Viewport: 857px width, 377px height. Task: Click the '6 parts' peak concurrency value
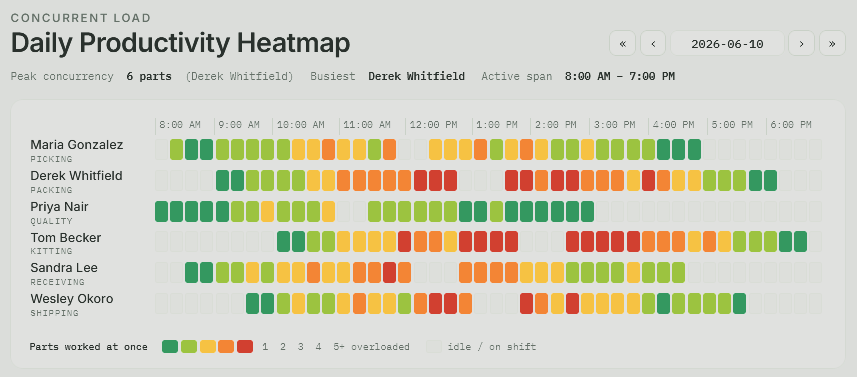149,76
